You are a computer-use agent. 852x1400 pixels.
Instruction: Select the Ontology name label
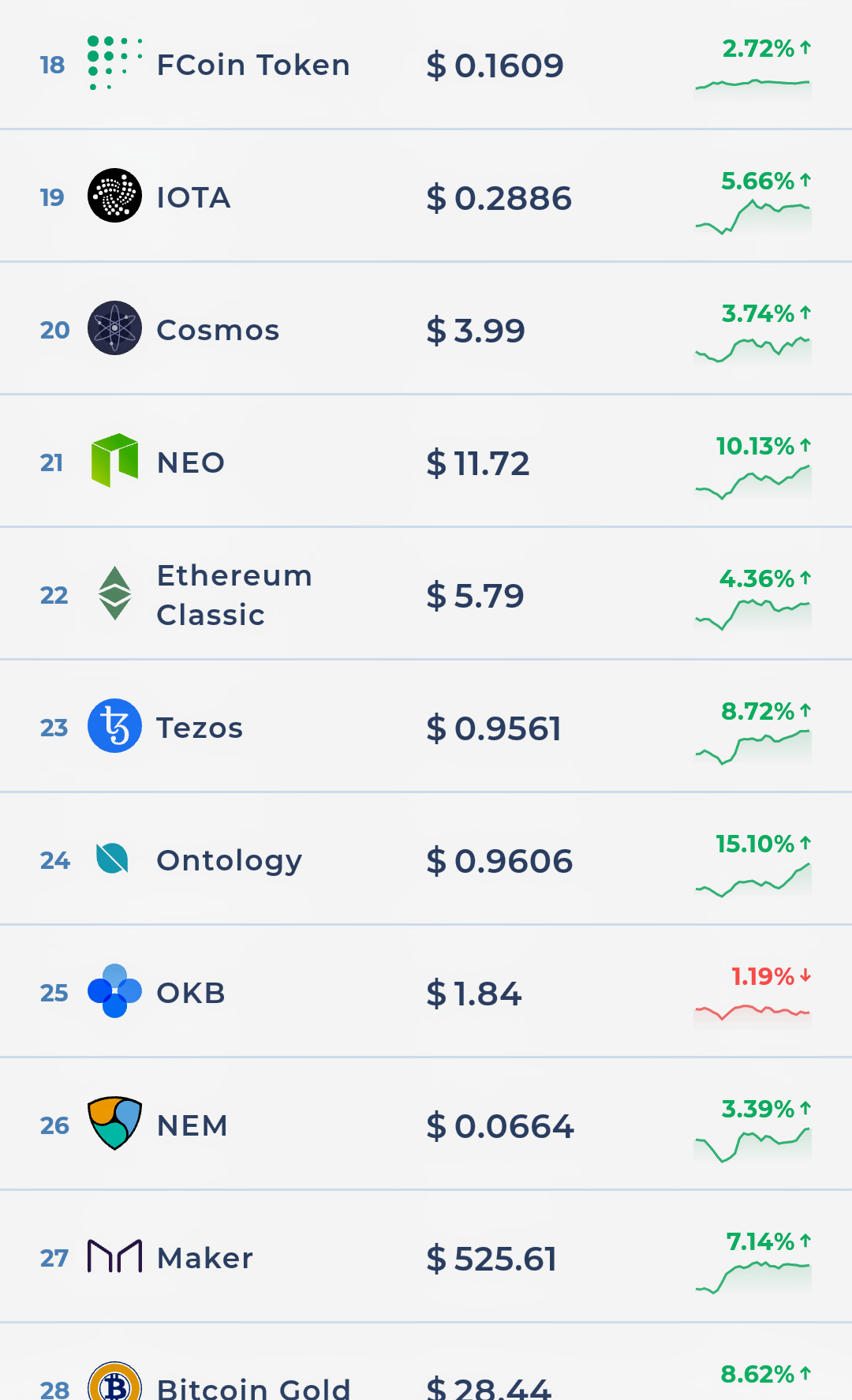[x=229, y=860]
